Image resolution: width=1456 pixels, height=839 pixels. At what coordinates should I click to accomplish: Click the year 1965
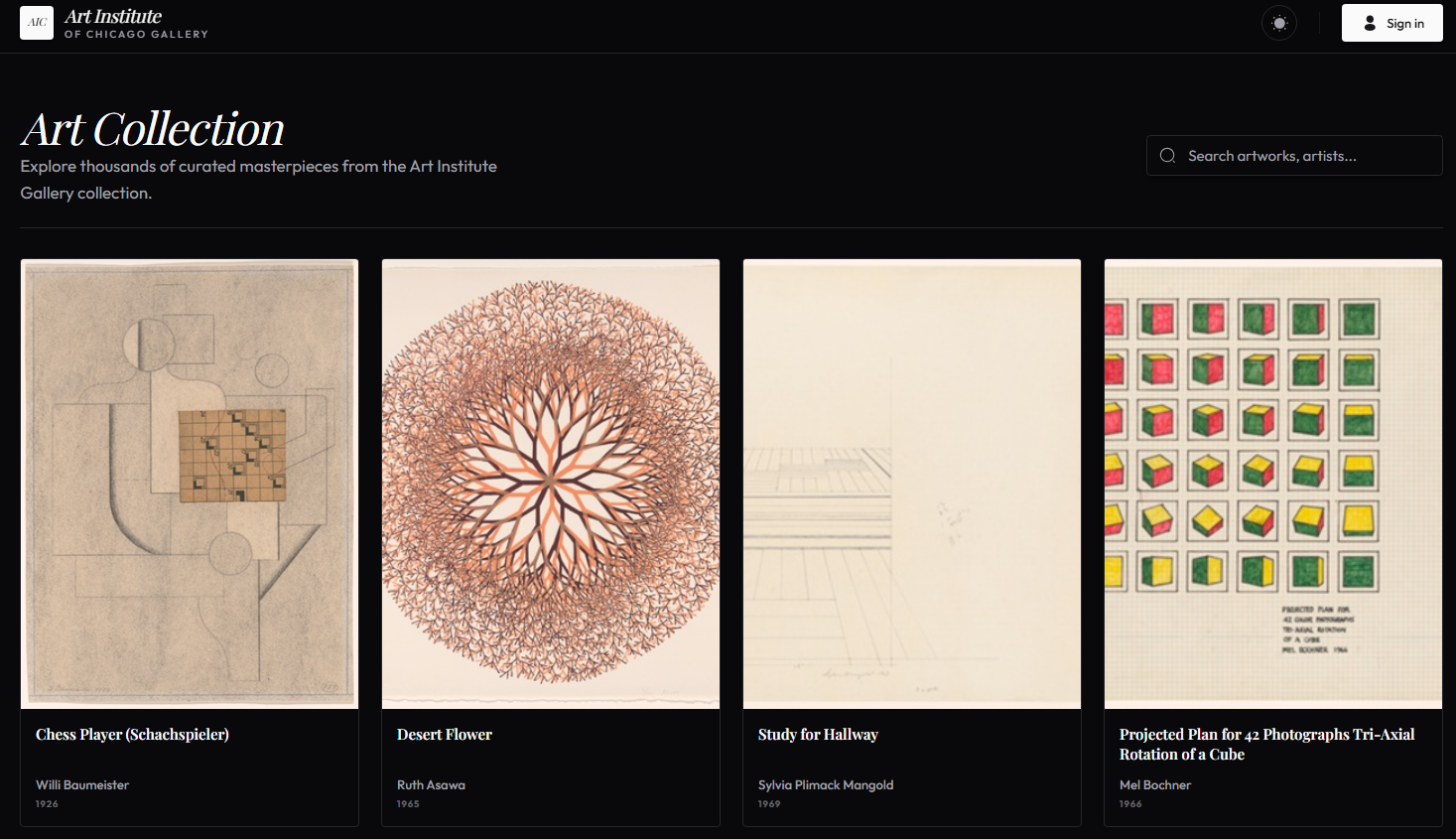tap(408, 804)
